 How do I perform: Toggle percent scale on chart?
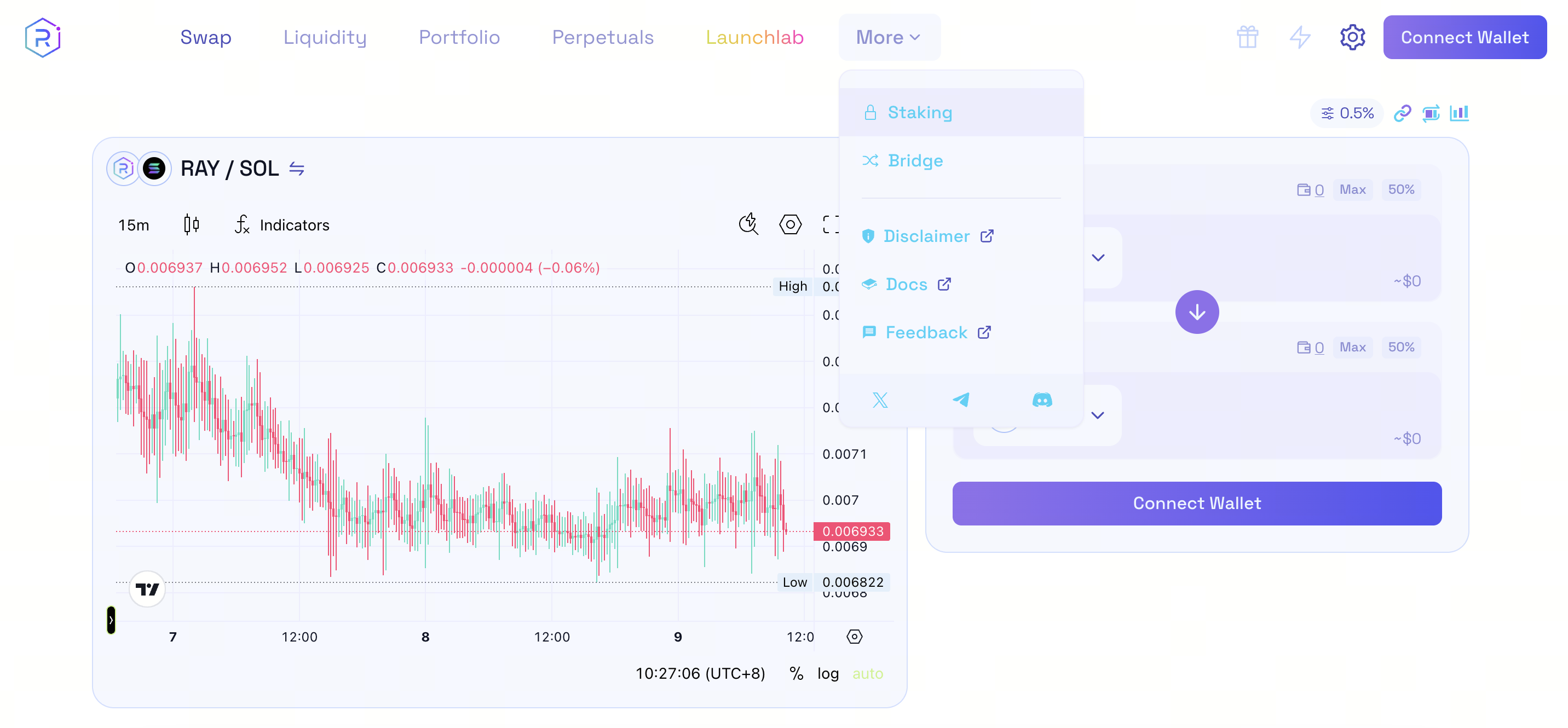(795, 673)
